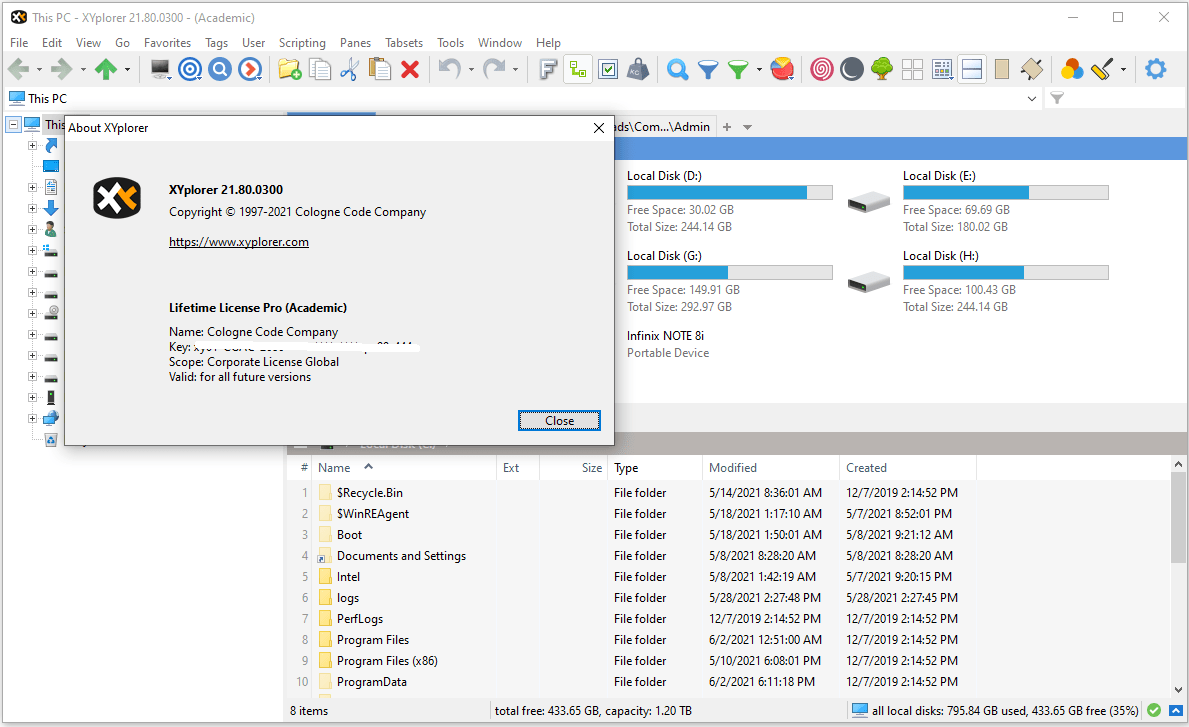1189x727 pixels.
Task: Collapse the This PC tree node
Action: 14,124
